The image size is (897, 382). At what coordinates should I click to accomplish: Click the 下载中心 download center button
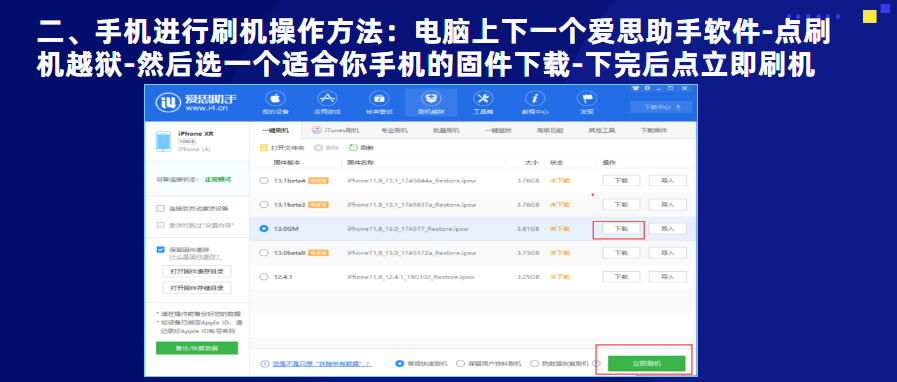click(x=661, y=107)
